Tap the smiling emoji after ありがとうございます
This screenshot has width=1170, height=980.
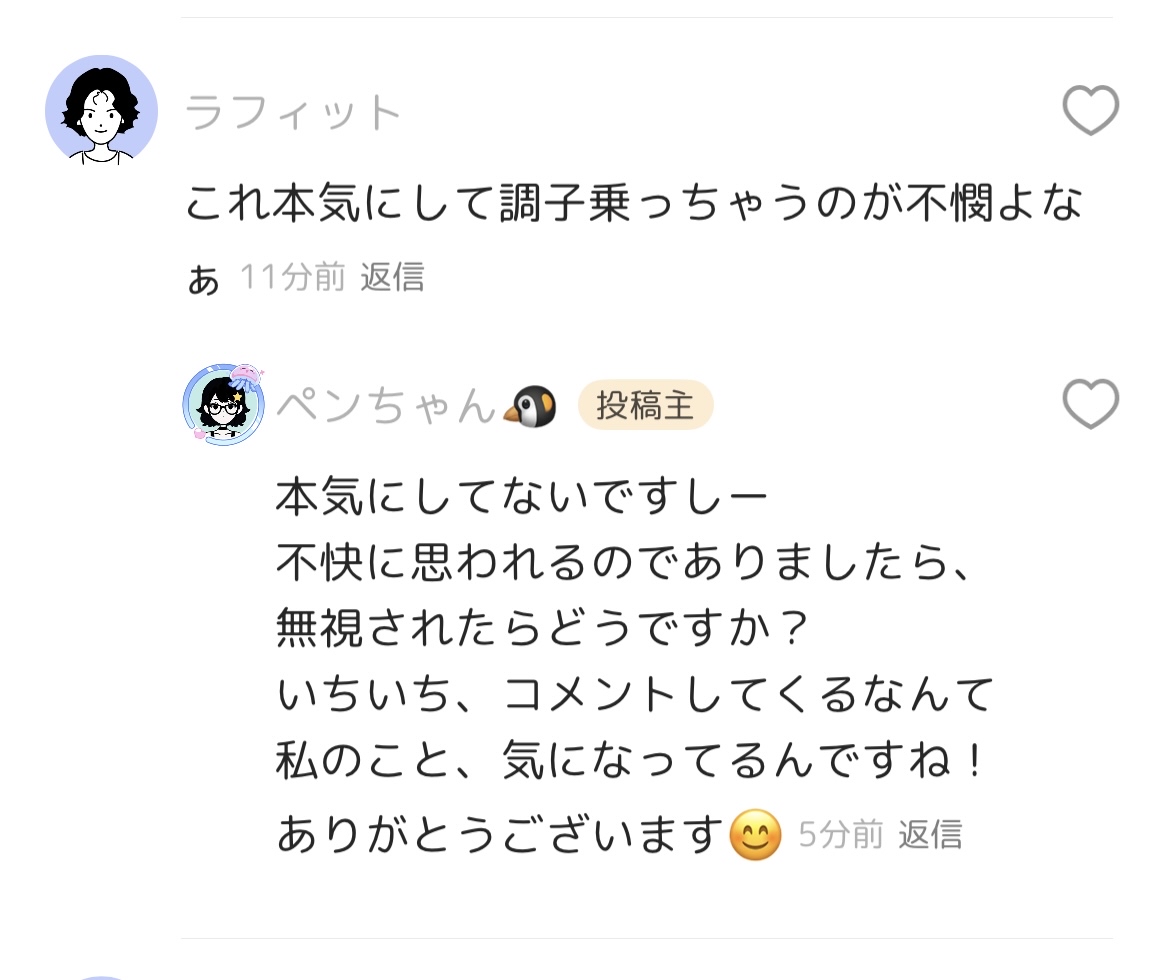pyautogui.click(x=755, y=835)
